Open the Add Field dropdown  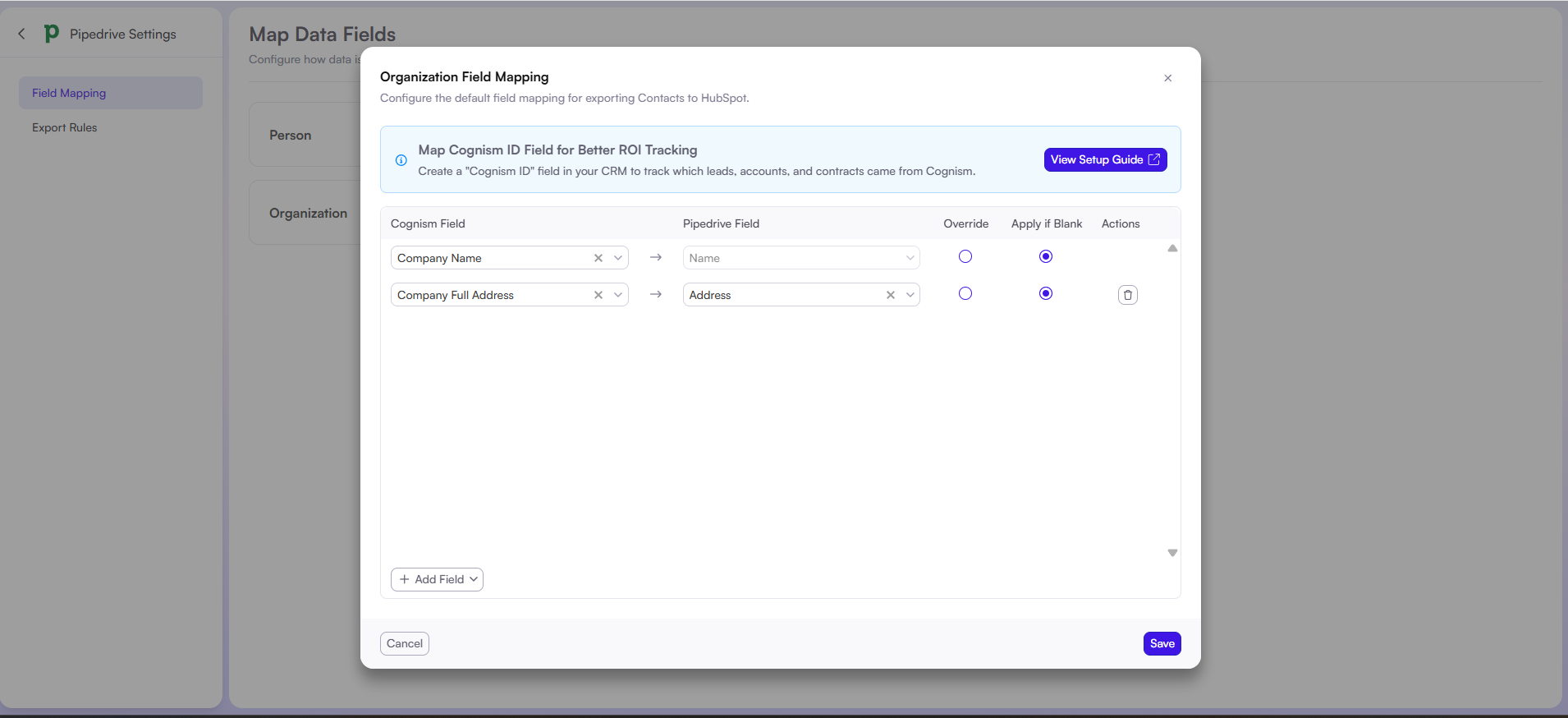[x=437, y=579]
